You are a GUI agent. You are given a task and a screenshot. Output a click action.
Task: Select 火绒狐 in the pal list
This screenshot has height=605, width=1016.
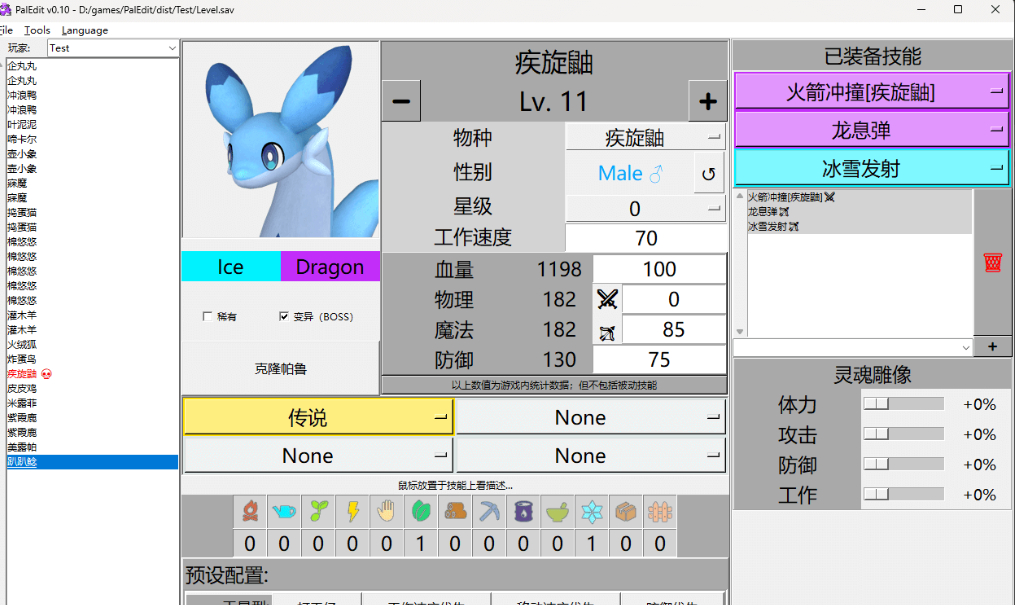(22, 345)
